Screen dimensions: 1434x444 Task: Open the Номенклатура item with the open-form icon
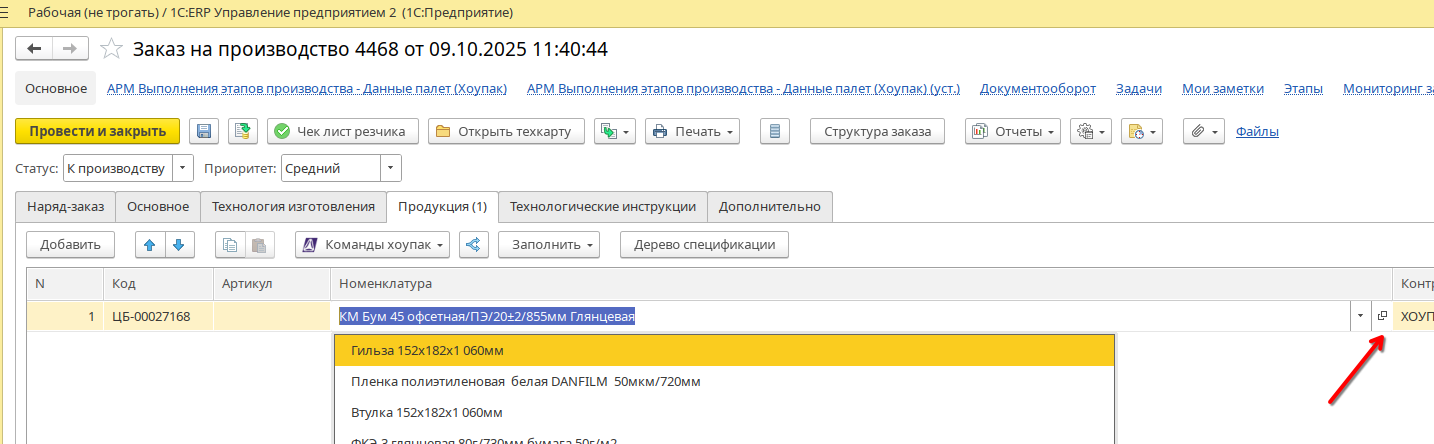coord(1382,317)
